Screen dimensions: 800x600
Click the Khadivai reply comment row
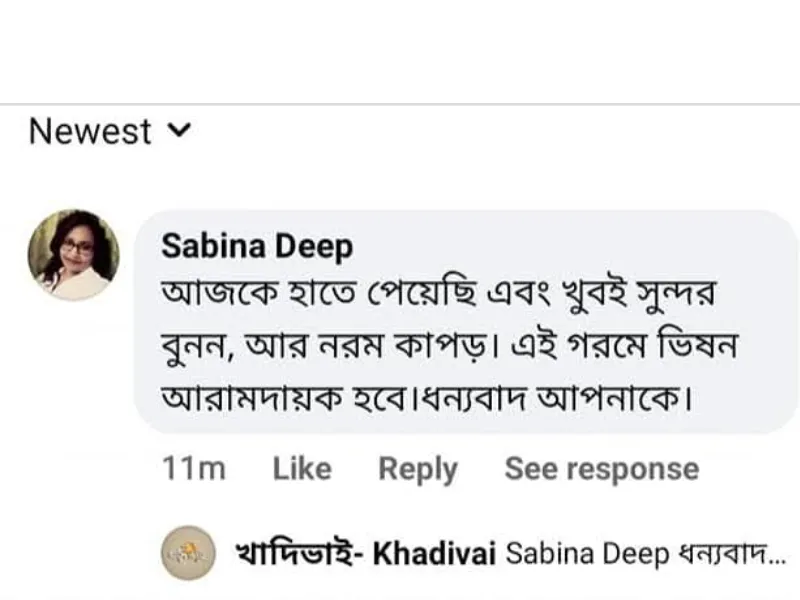click(x=470, y=549)
